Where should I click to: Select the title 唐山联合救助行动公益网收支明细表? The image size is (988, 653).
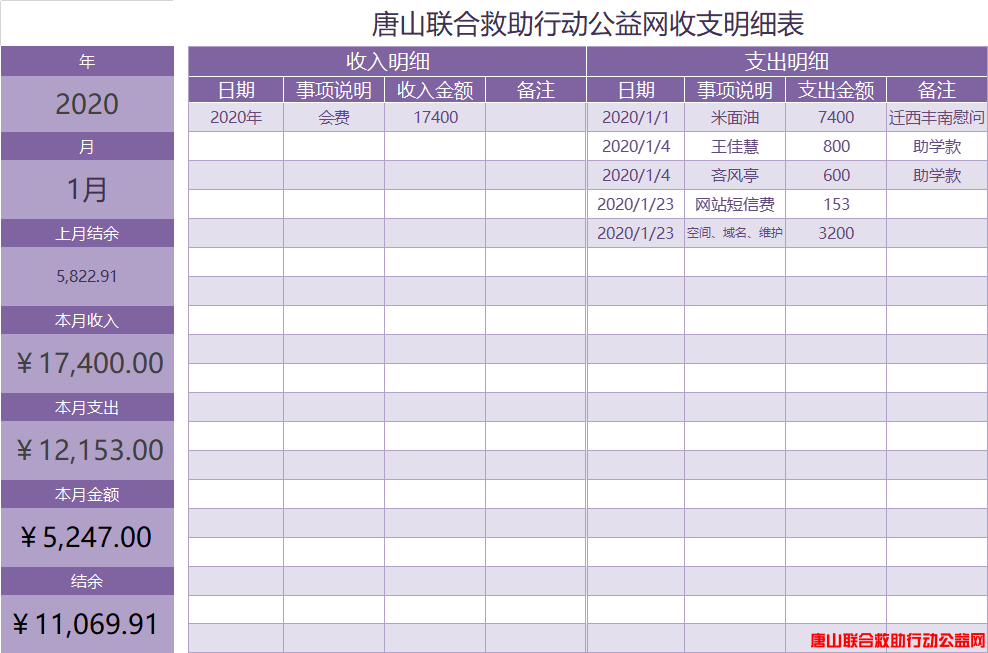(x=587, y=25)
